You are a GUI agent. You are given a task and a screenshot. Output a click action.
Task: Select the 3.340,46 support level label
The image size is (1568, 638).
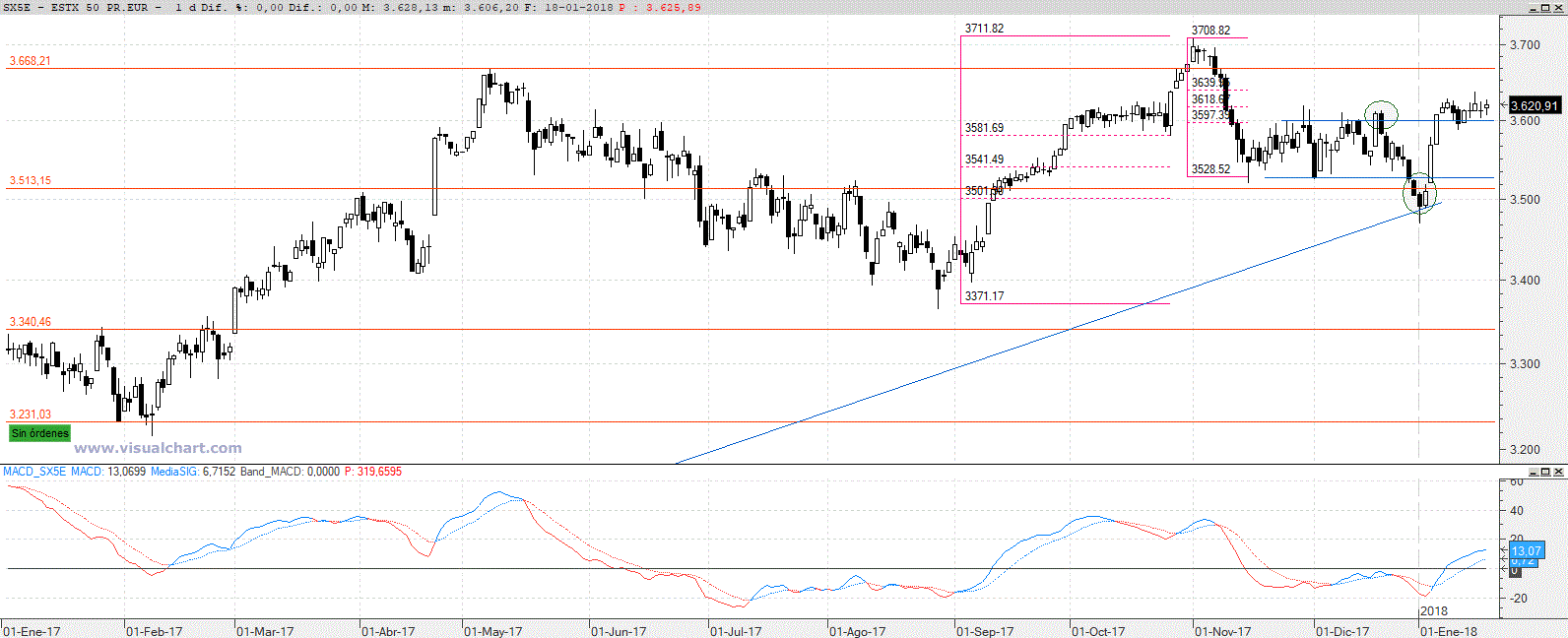point(30,322)
